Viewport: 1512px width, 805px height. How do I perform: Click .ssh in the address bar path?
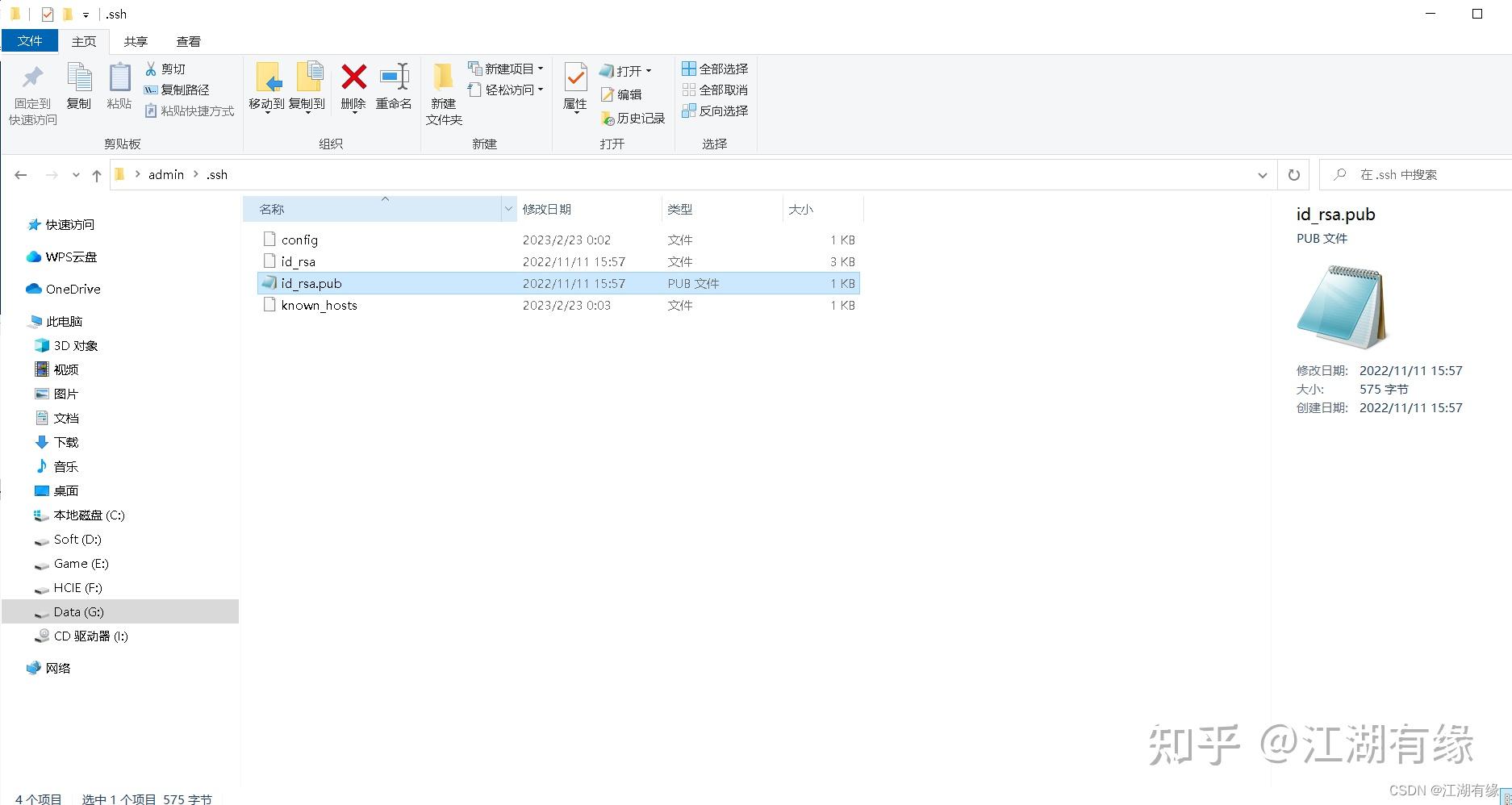(x=216, y=174)
